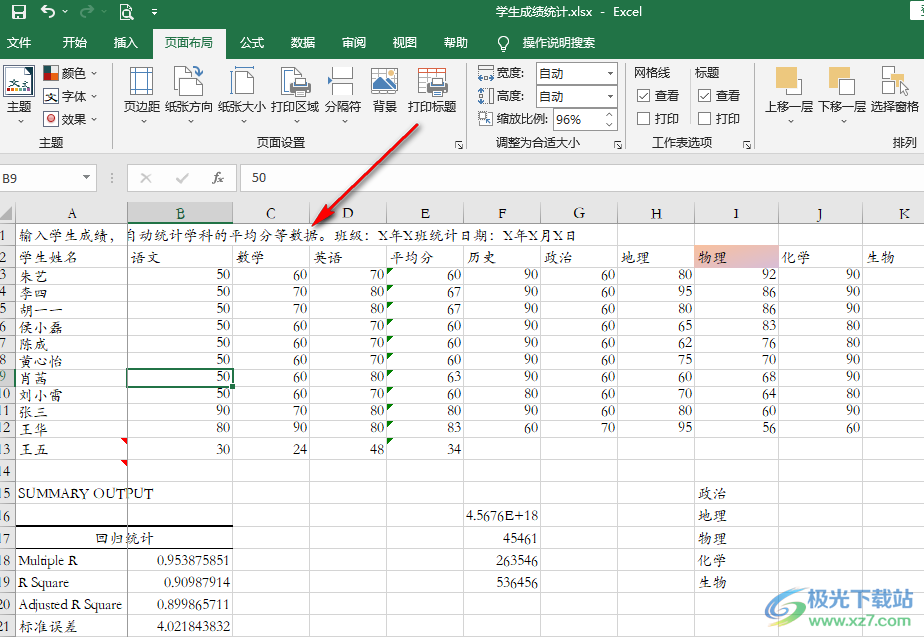This screenshot has width=924, height=637.
Task: Click cell 物理 with pink fill
Action: click(736, 257)
